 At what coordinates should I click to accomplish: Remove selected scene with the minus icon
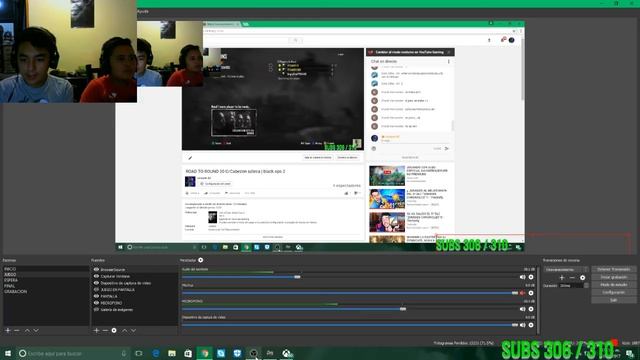(x=17, y=330)
